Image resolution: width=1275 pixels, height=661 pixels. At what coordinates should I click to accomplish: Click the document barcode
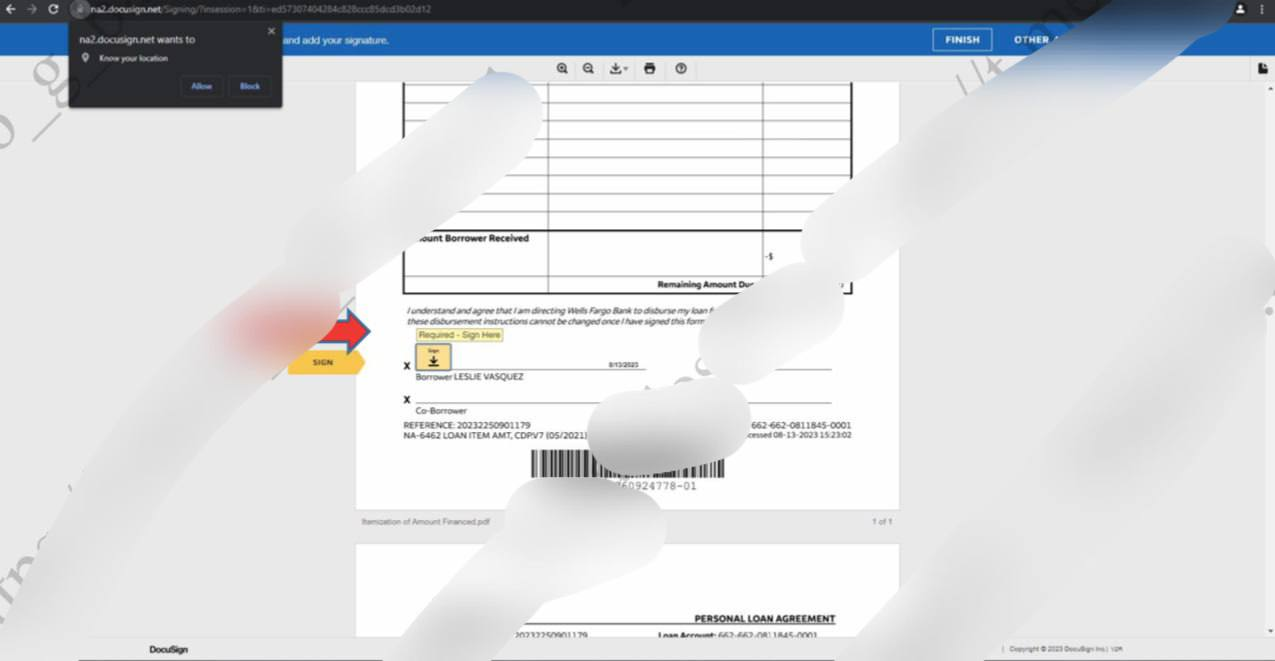point(627,464)
